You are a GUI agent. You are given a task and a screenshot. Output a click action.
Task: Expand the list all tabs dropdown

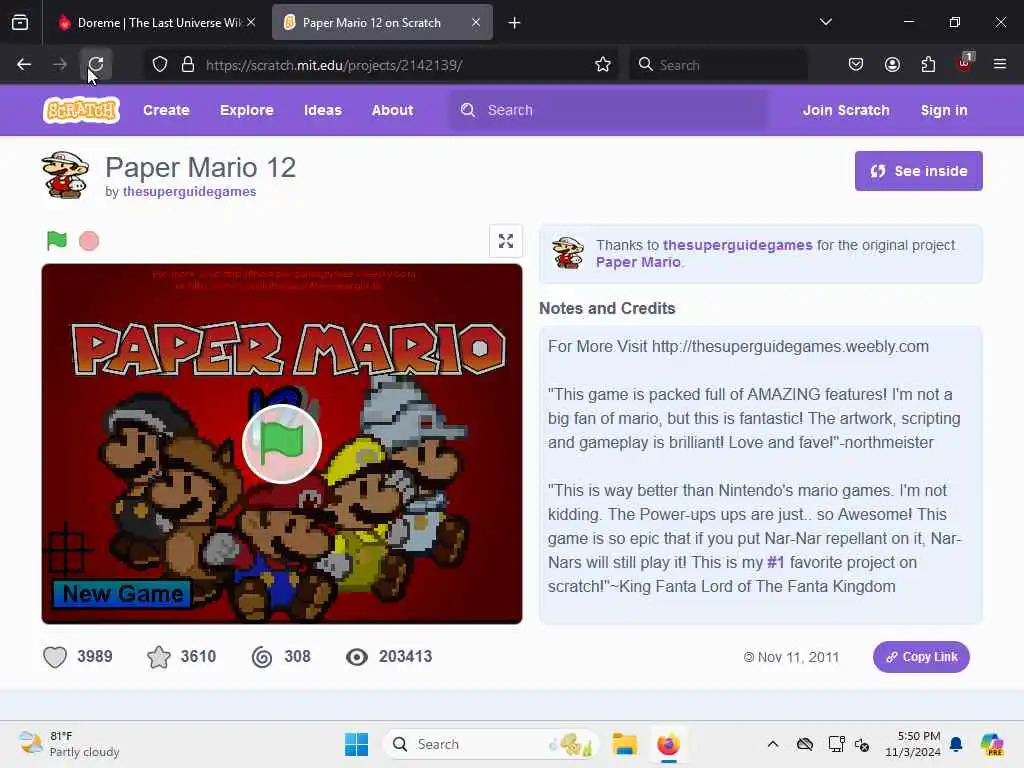pyautogui.click(x=825, y=22)
